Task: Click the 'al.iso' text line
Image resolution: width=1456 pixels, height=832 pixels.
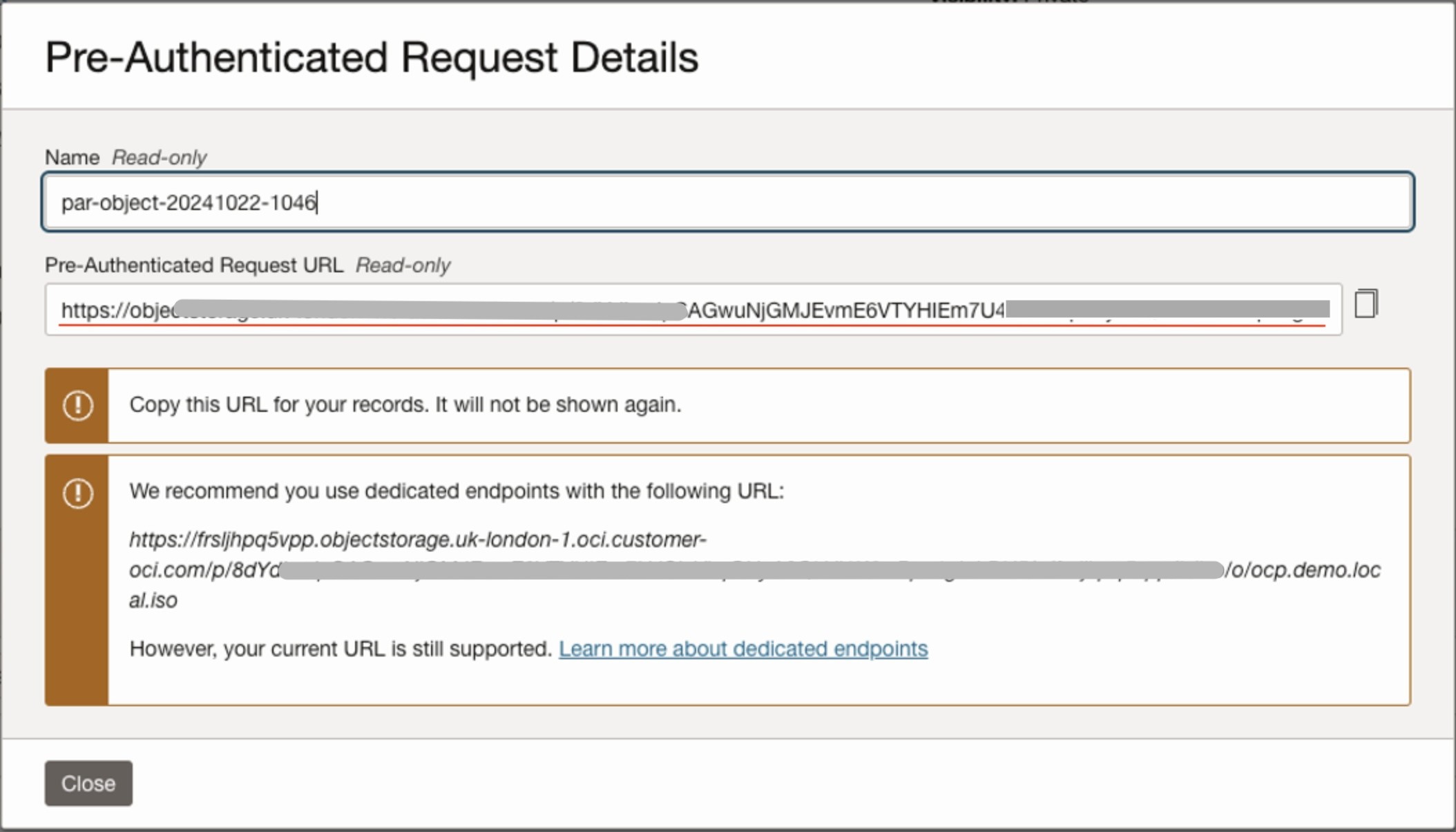Action: (153, 601)
